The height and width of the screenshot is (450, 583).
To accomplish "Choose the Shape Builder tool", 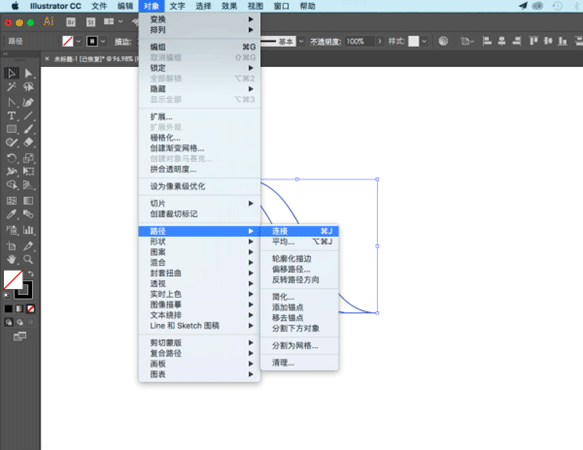I will [x=12, y=185].
